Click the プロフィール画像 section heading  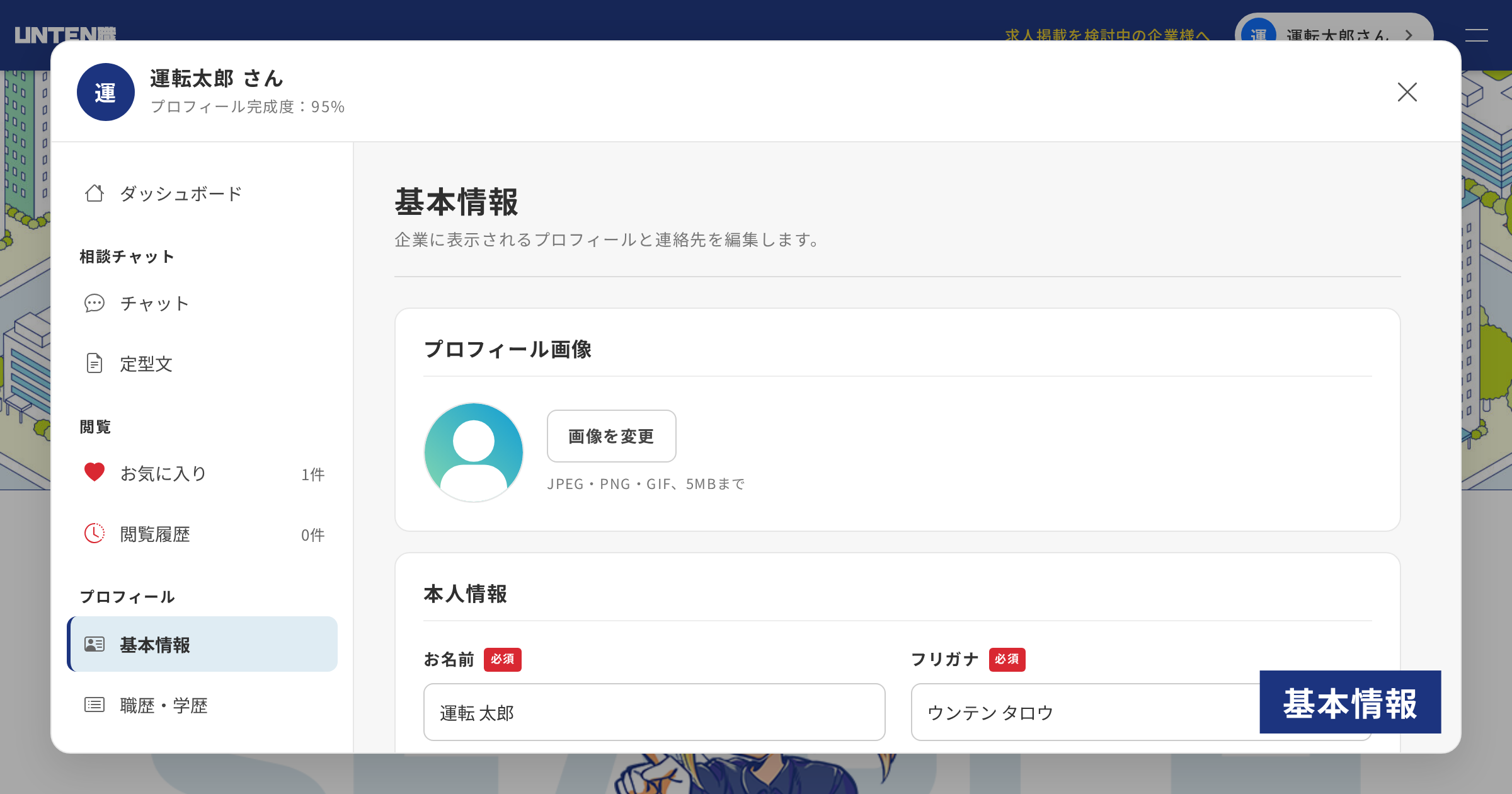coord(508,349)
